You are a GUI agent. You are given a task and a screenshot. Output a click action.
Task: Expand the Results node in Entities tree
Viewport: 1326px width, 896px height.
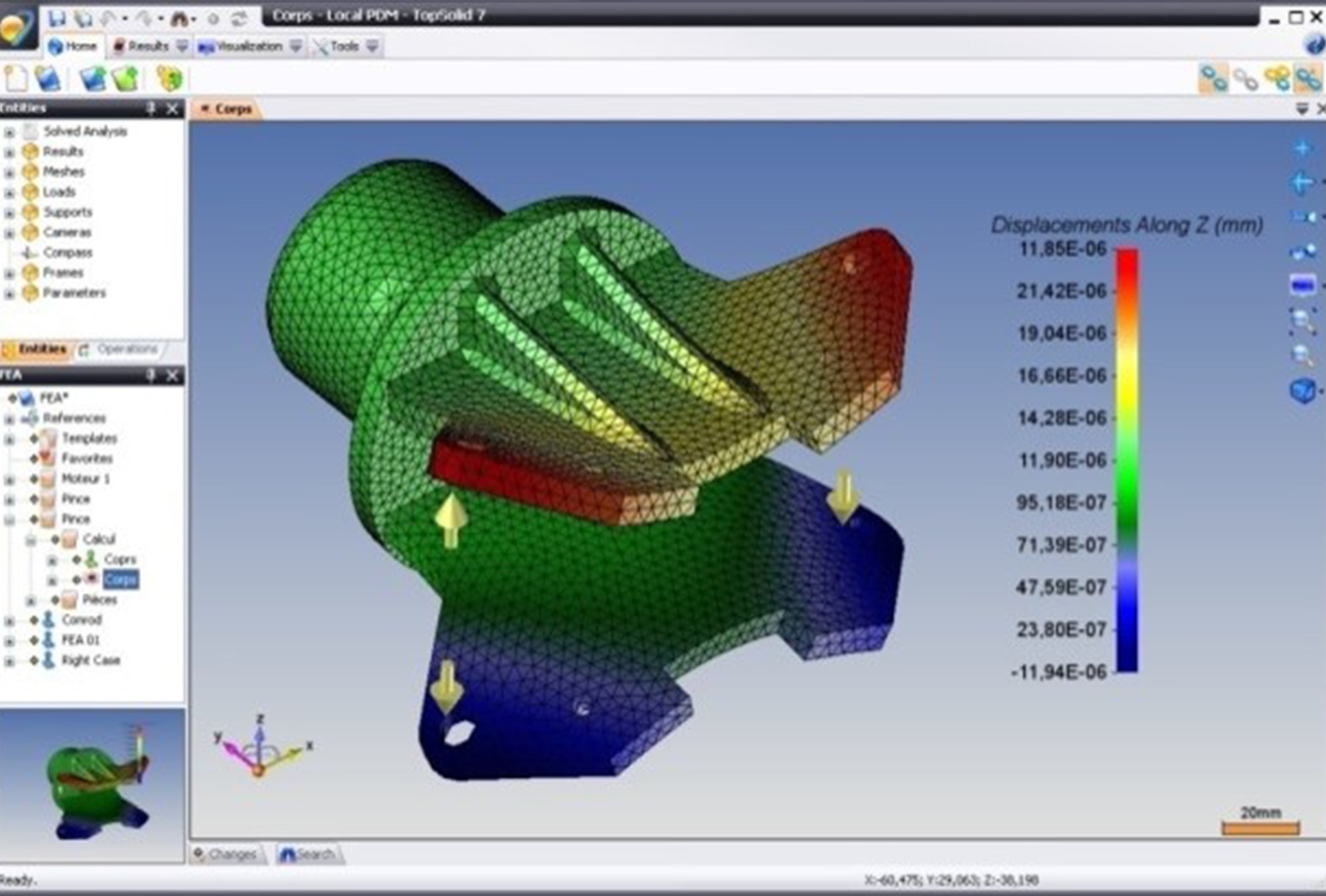pyautogui.click(x=9, y=153)
